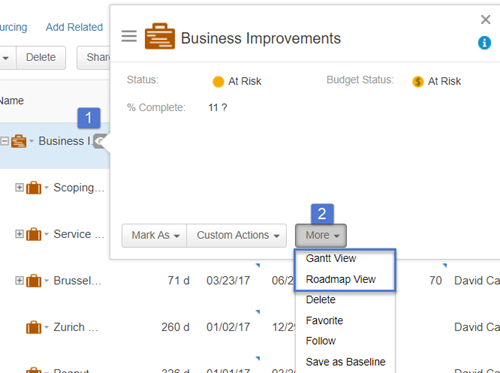
Task: Open the hamburger menu in card header
Action: click(x=129, y=36)
